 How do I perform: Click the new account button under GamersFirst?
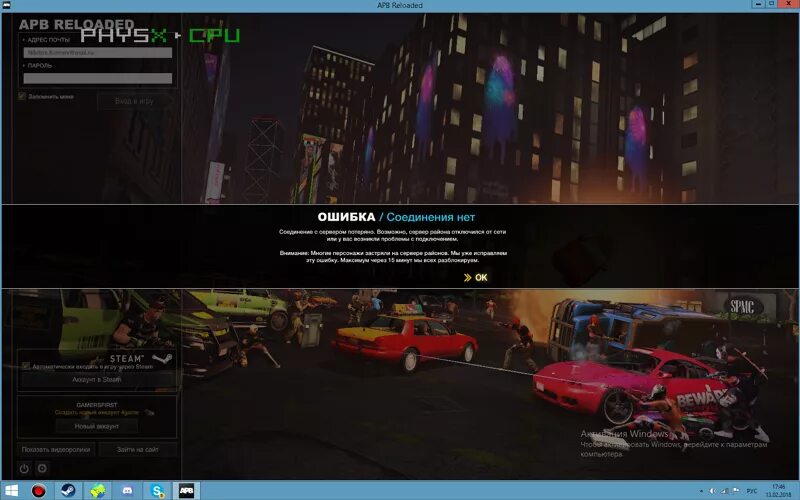(x=97, y=426)
